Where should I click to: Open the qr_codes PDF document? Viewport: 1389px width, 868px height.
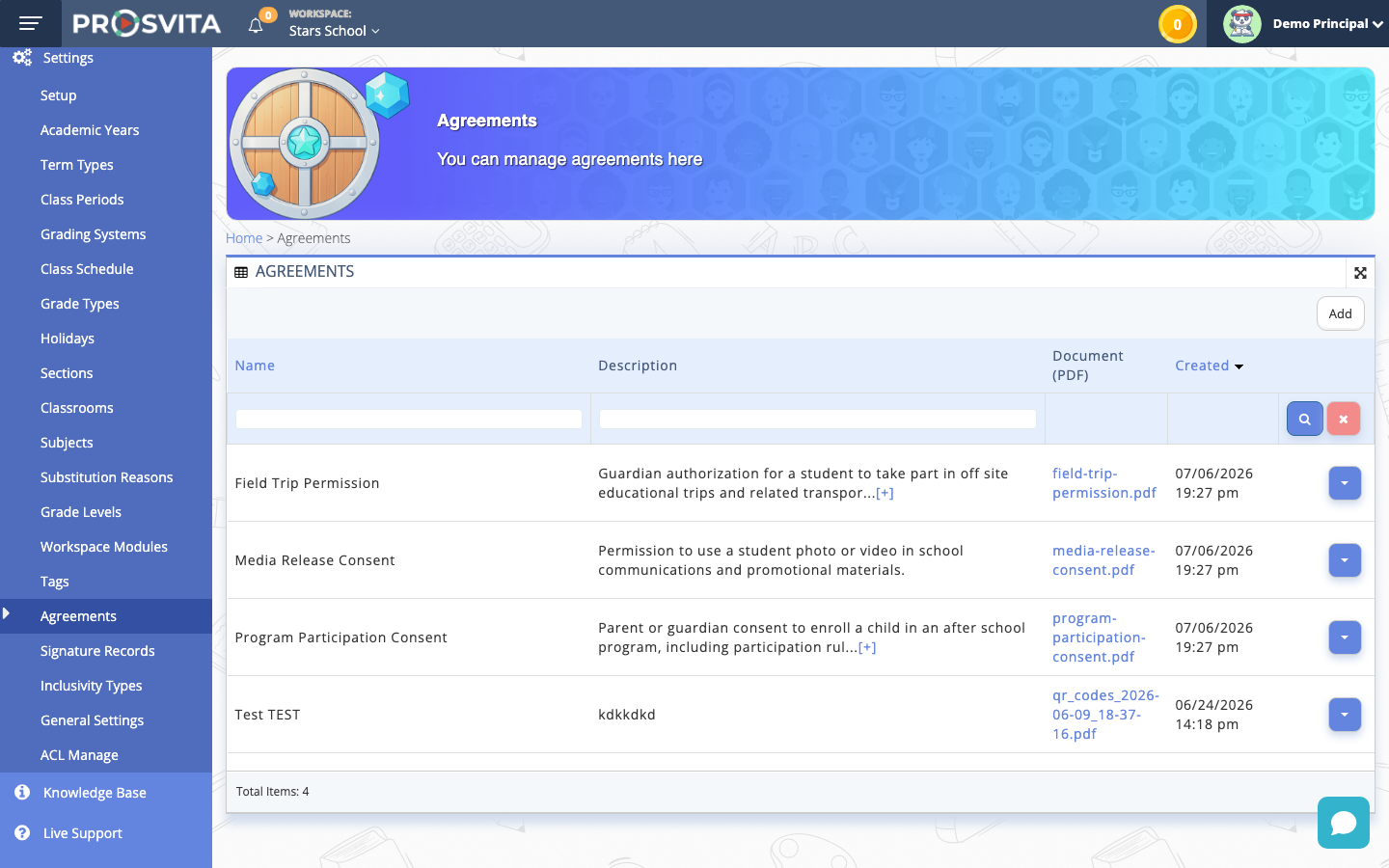(1105, 715)
